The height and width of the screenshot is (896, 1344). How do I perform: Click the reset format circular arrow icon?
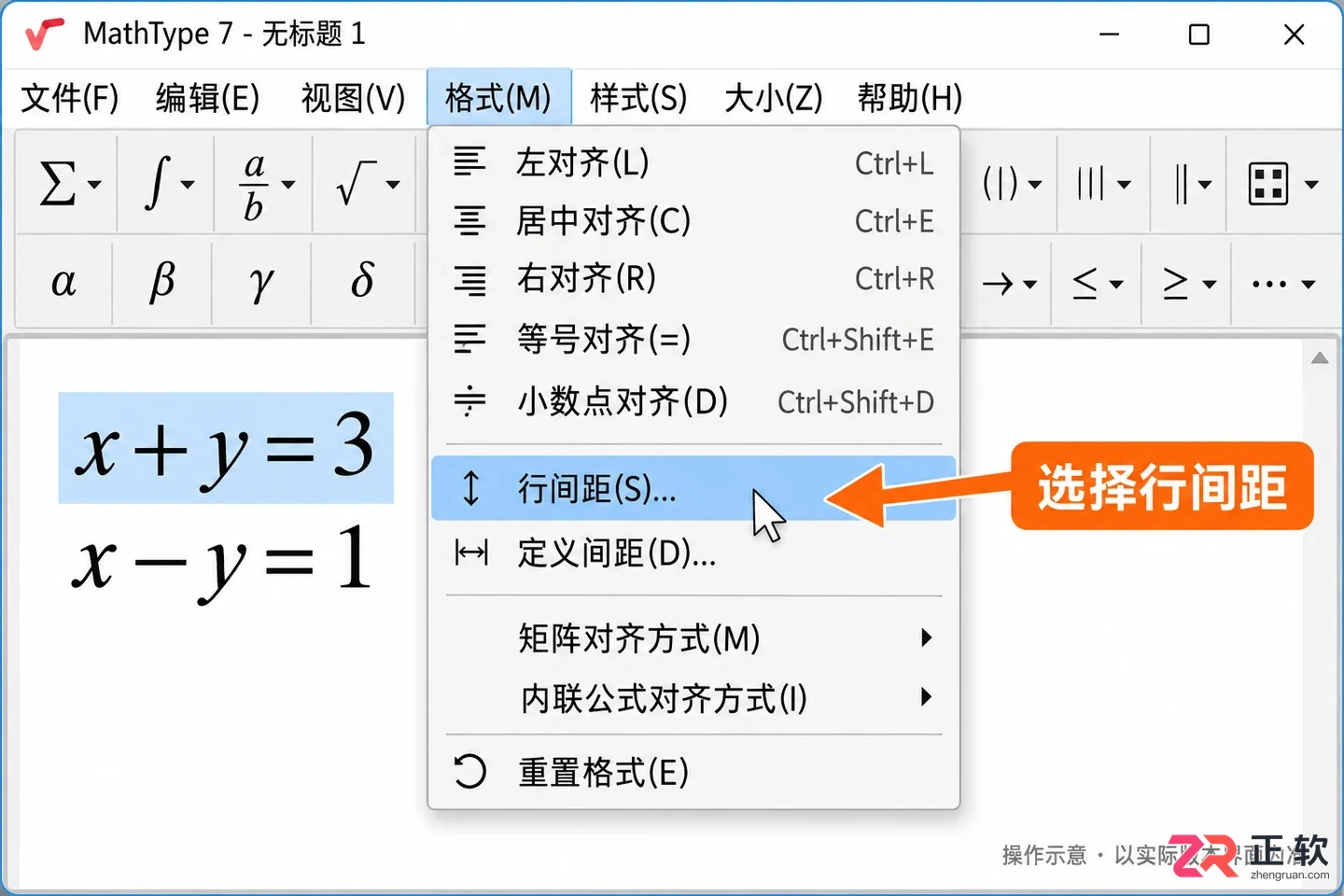(x=469, y=772)
